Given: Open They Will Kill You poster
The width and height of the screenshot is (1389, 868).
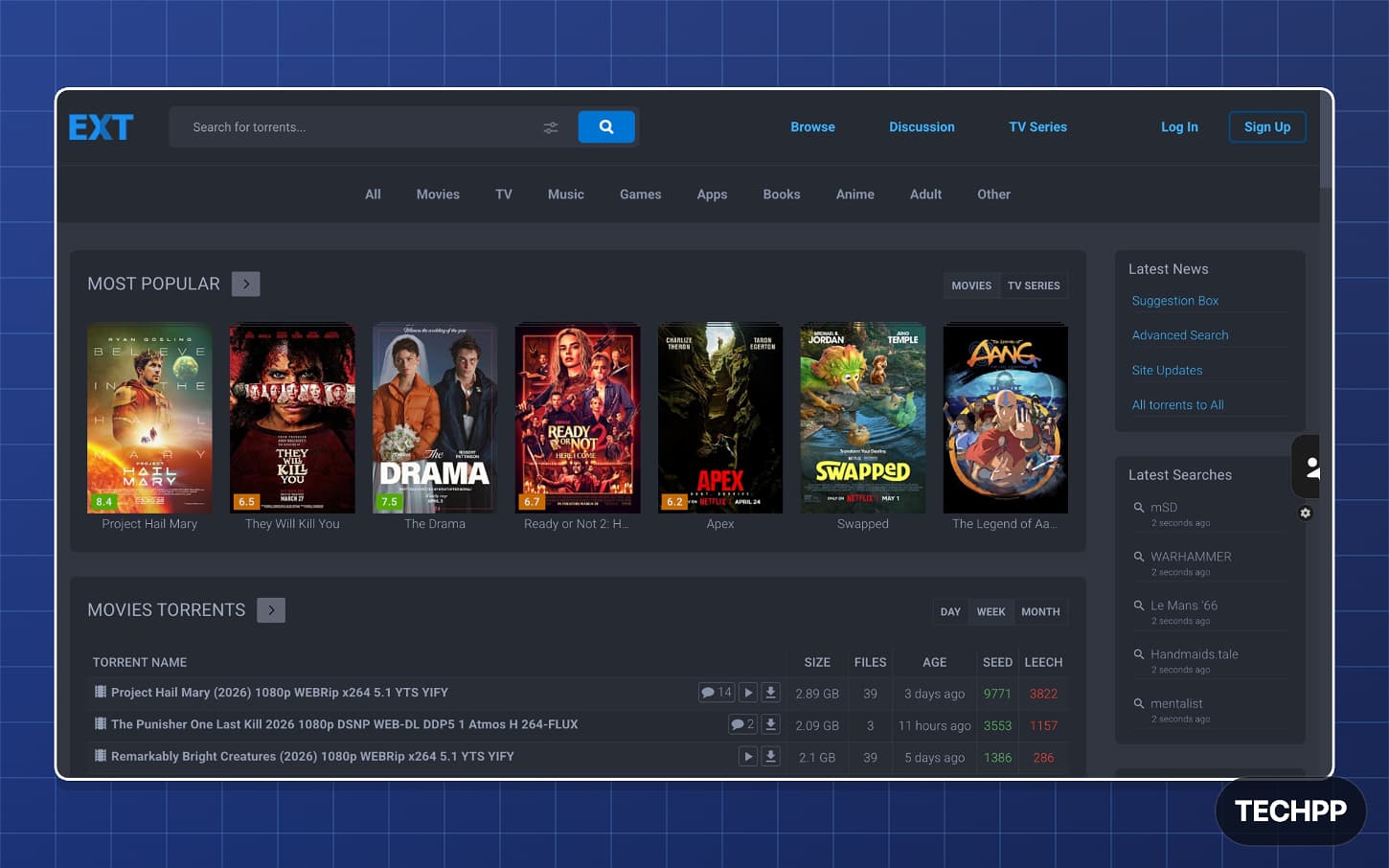Looking at the screenshot, I should [x=292, y=418].
